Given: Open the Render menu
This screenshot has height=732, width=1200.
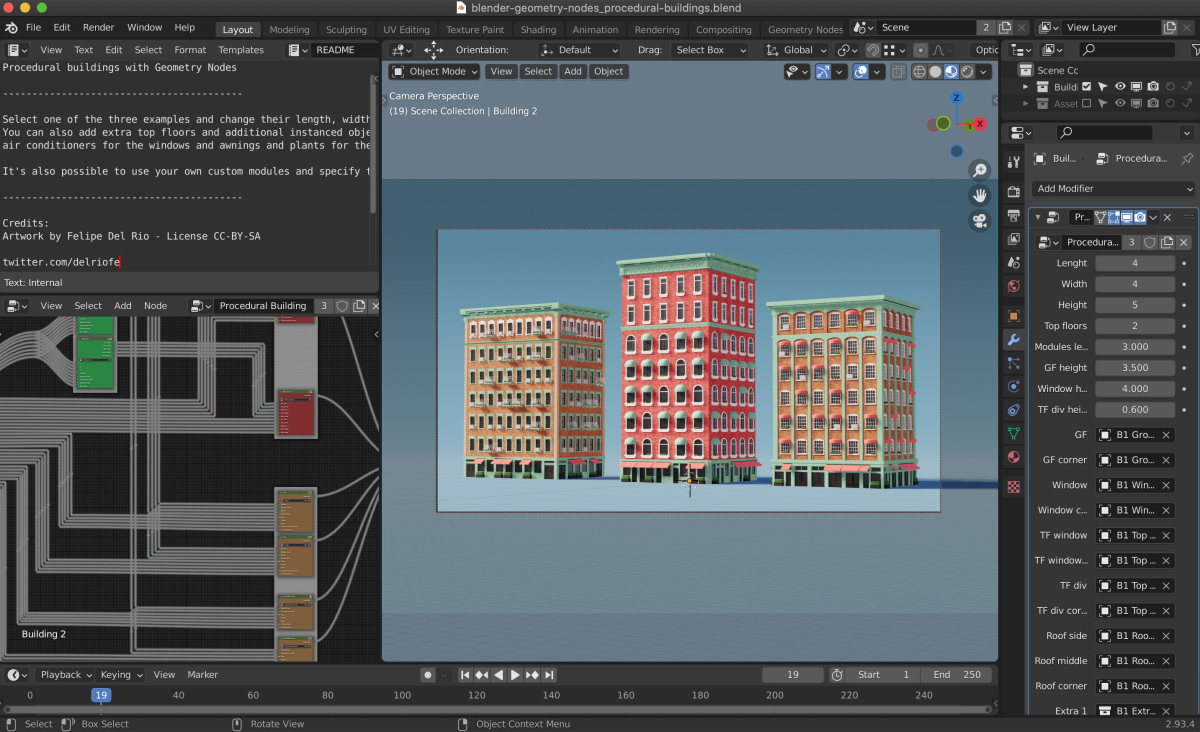Looking at the screenshot, I should click(x=98, y=28).
